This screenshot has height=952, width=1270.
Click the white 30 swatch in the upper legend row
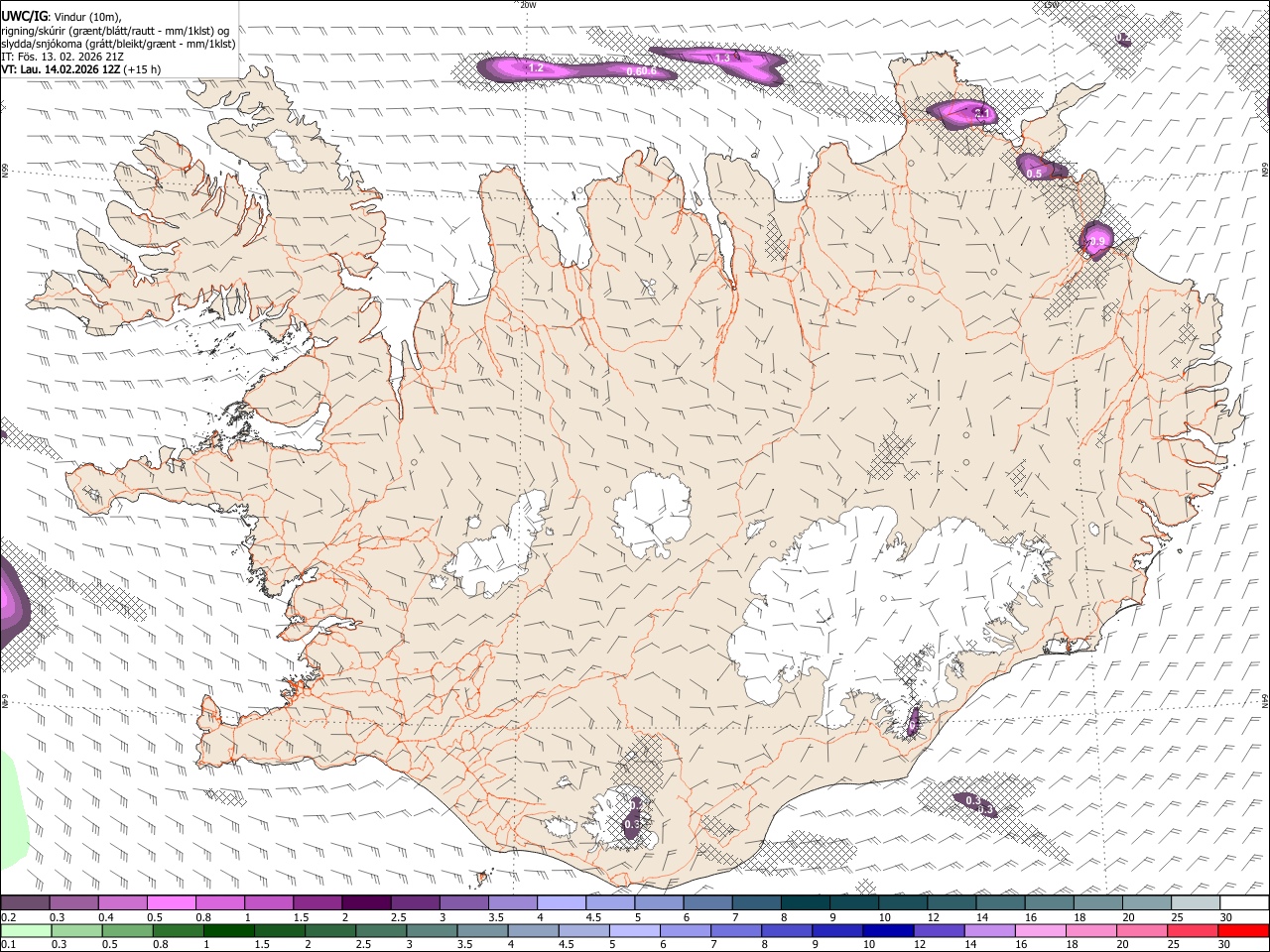(x=1244, y=902)
